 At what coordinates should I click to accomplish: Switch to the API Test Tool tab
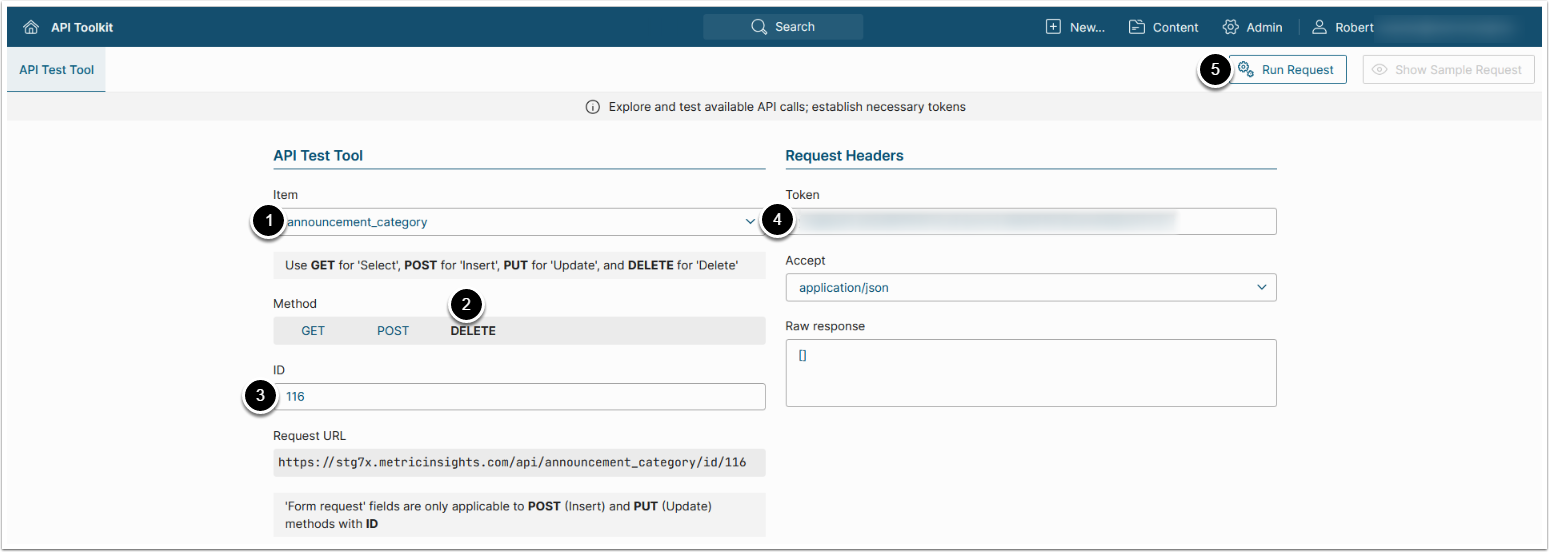(56, 70)
